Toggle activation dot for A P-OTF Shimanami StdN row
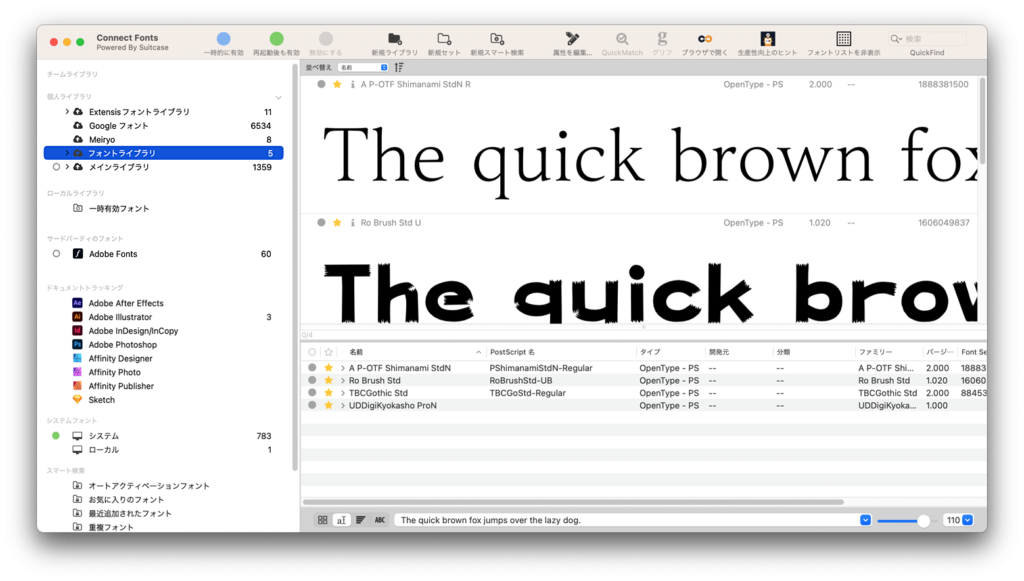The height and width of the screenshot is (581, 1024). (312, 368)
